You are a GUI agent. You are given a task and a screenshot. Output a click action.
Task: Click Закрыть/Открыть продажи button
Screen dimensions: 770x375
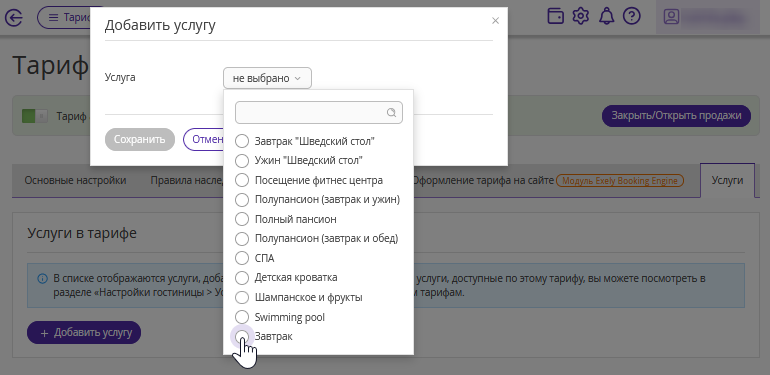(676, 116)
